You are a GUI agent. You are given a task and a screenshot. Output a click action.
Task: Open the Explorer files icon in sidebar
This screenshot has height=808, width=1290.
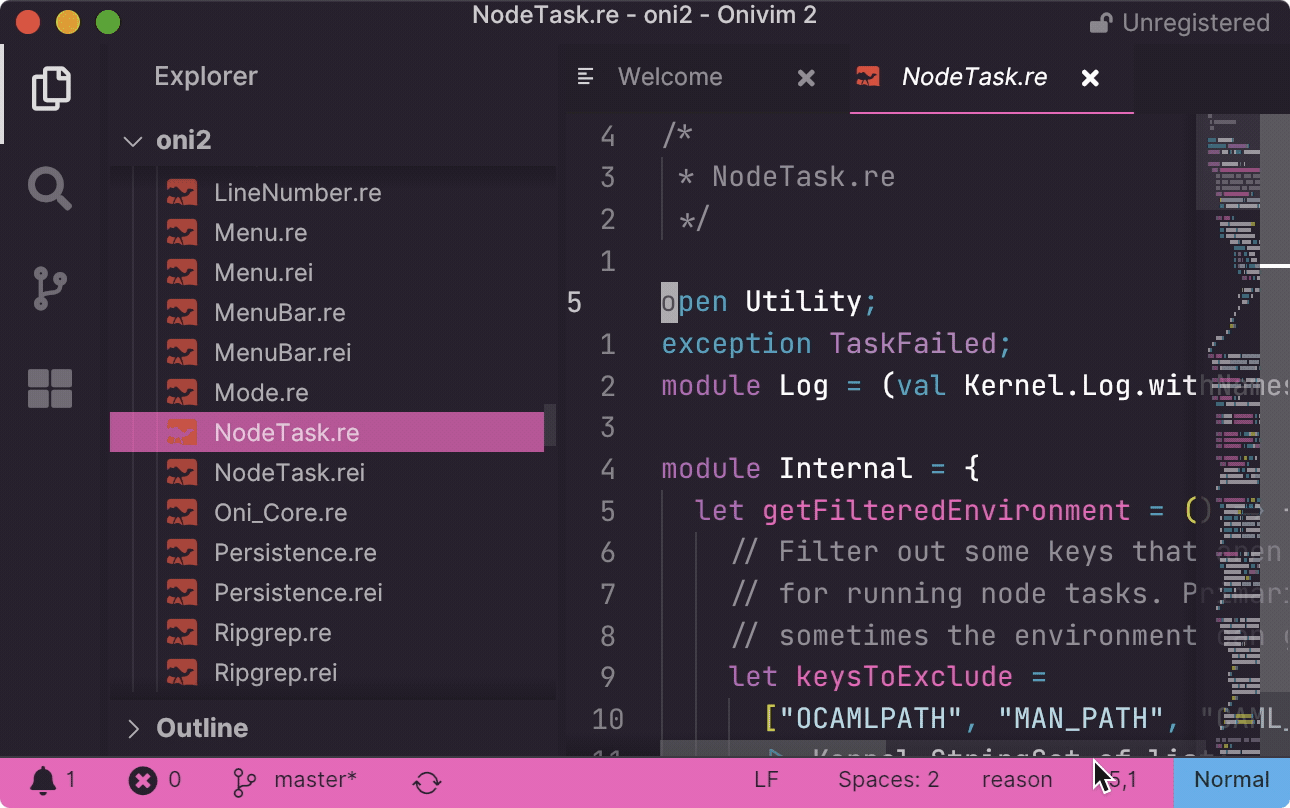(x=51, y=88)
